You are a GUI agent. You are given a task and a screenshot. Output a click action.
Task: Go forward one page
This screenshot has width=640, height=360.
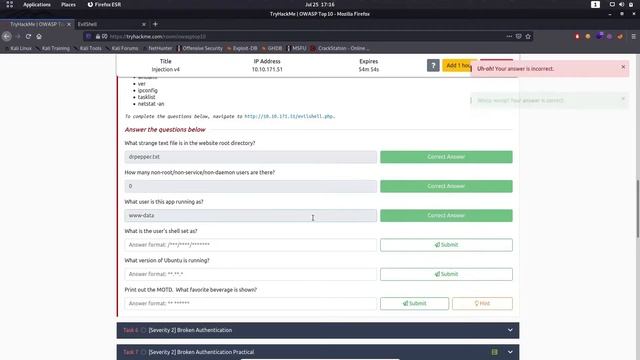[18, 36]
